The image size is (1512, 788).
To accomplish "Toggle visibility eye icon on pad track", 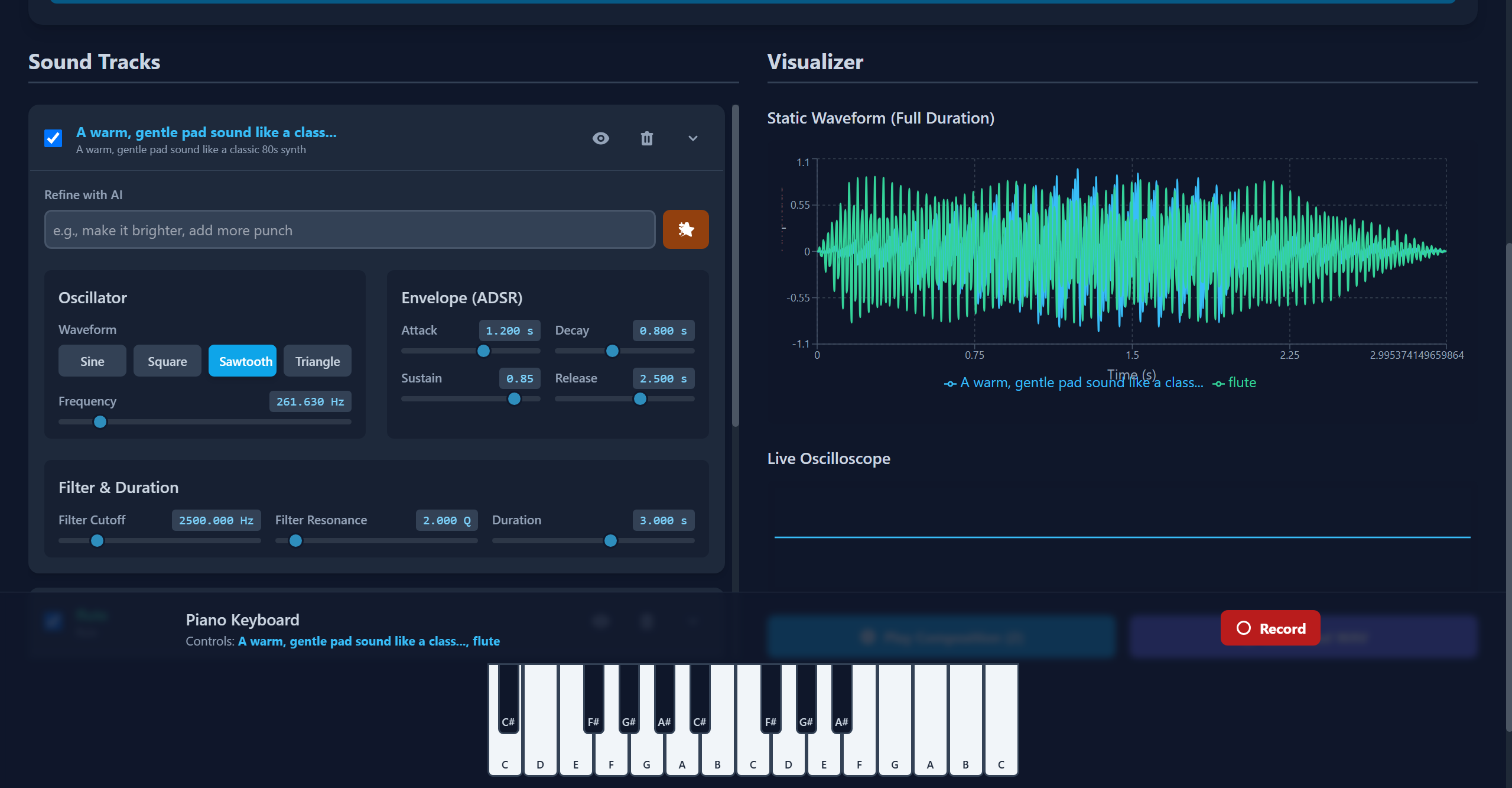I will pos(600,138).
